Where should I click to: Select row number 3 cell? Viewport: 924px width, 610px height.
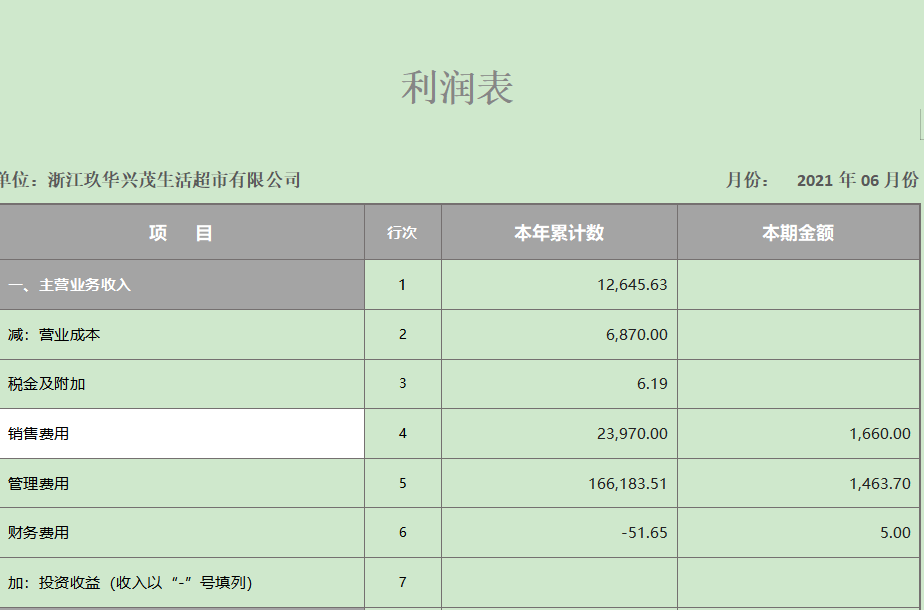click(x=403, y=384)
